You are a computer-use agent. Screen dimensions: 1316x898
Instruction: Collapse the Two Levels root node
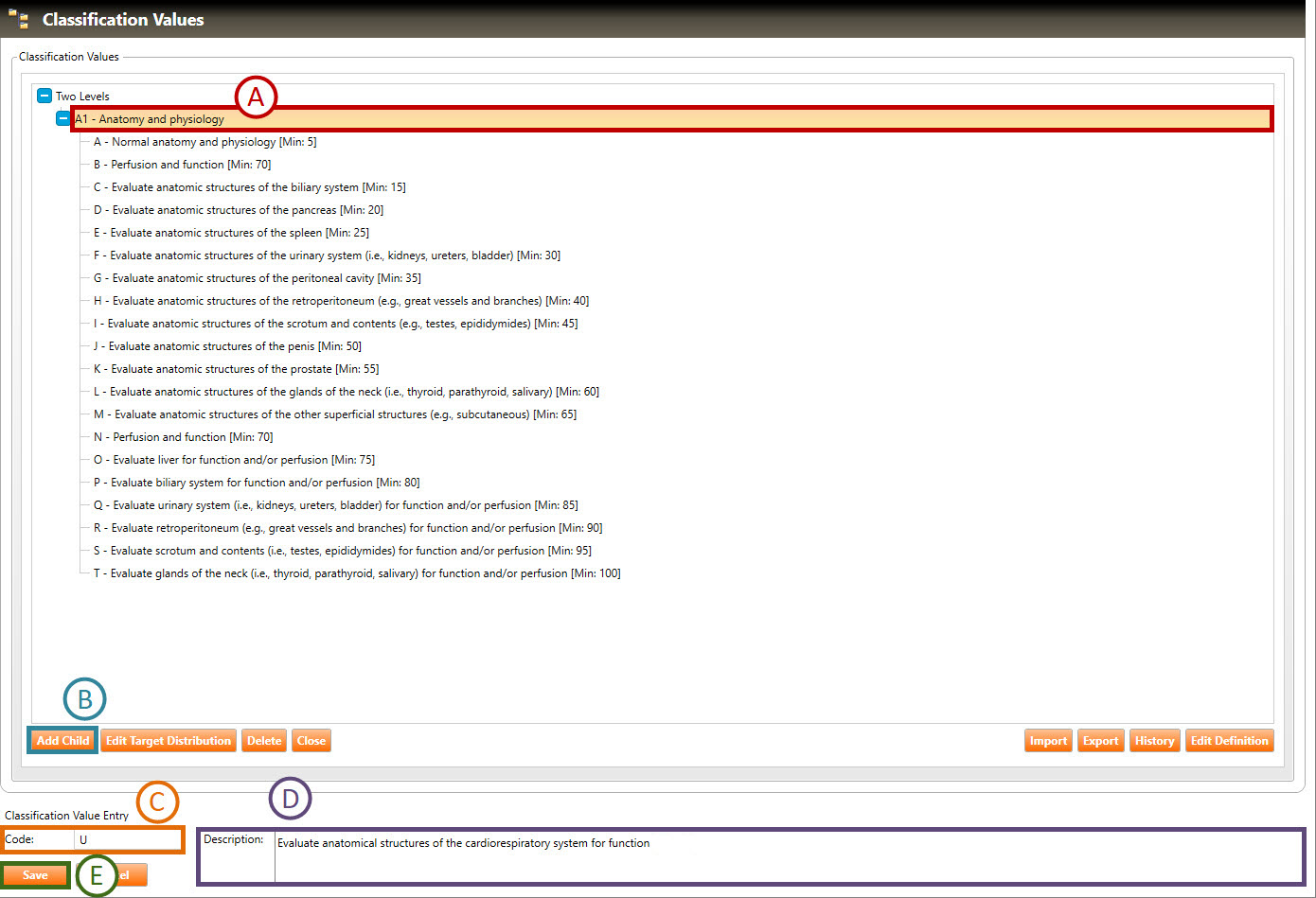click(44, 97)
